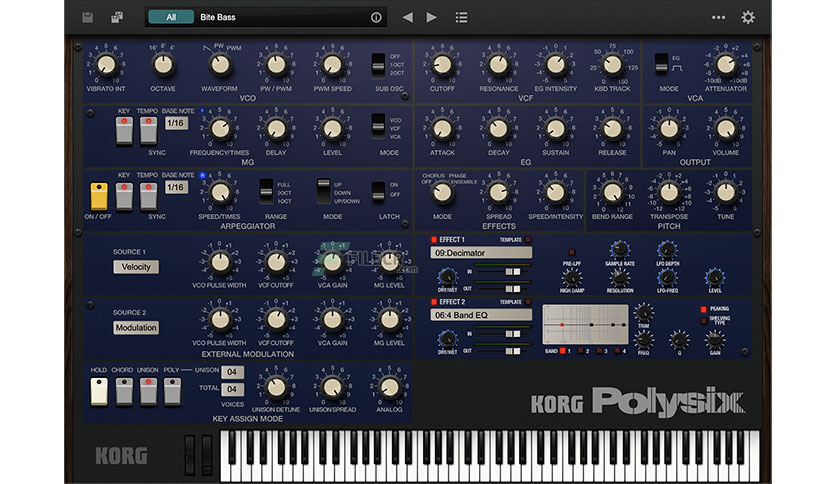Open the 09:Decimator effect selector

pyautogui.click(x=481, y=253)
